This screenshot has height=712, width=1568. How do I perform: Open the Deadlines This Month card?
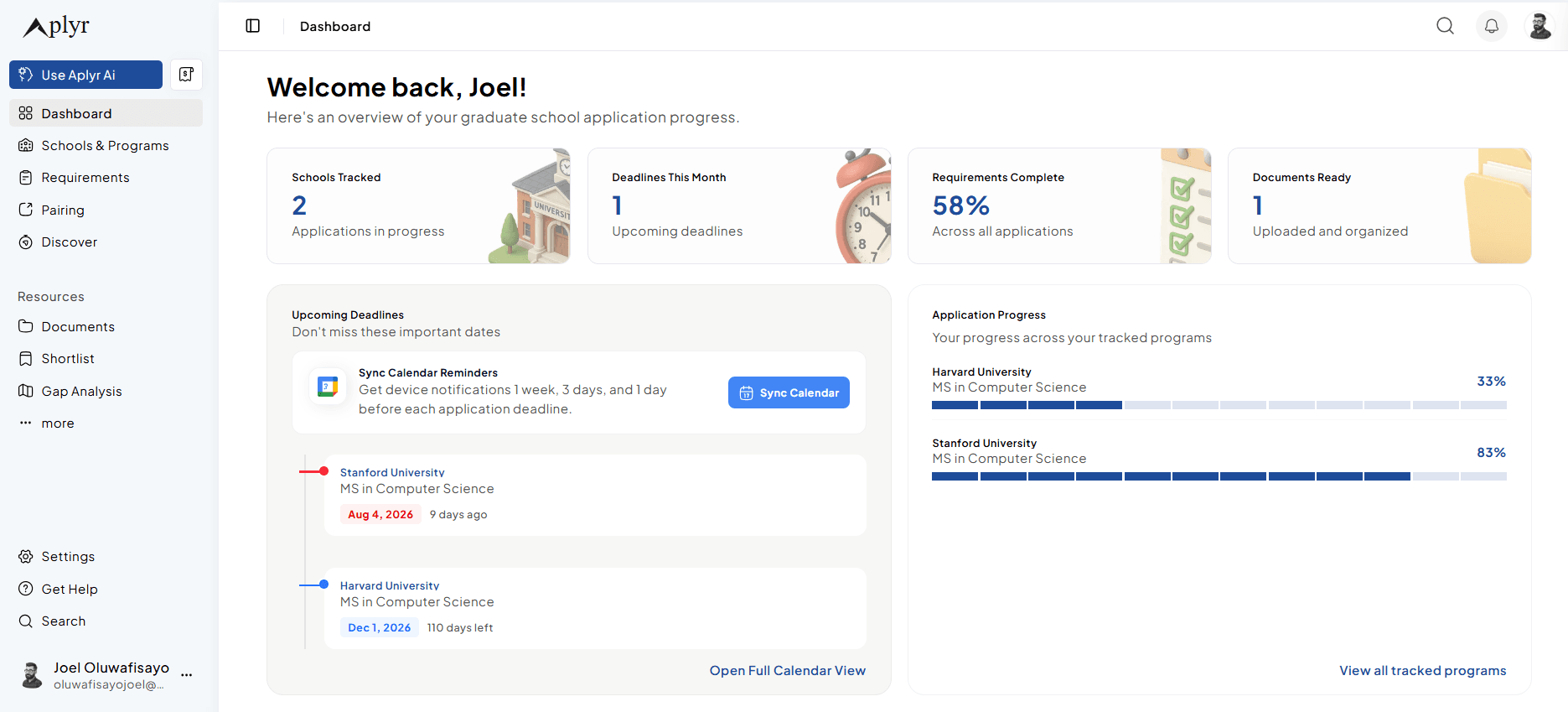coord(739,206)
